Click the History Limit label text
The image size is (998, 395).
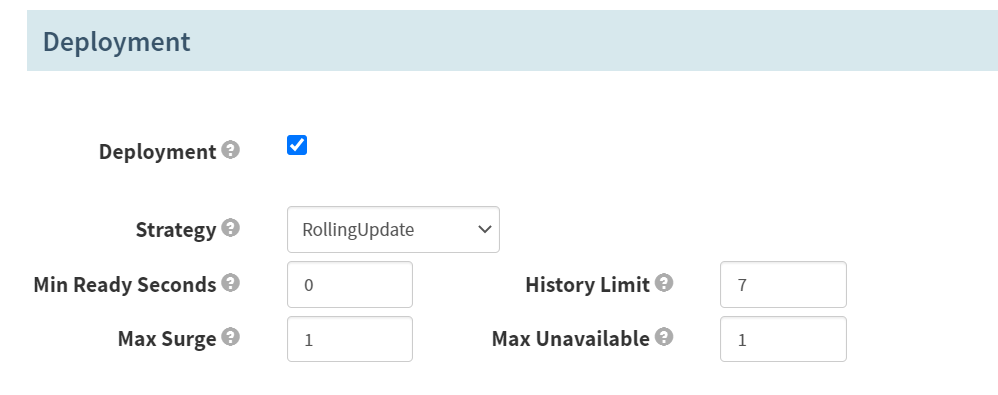point(587,284)
